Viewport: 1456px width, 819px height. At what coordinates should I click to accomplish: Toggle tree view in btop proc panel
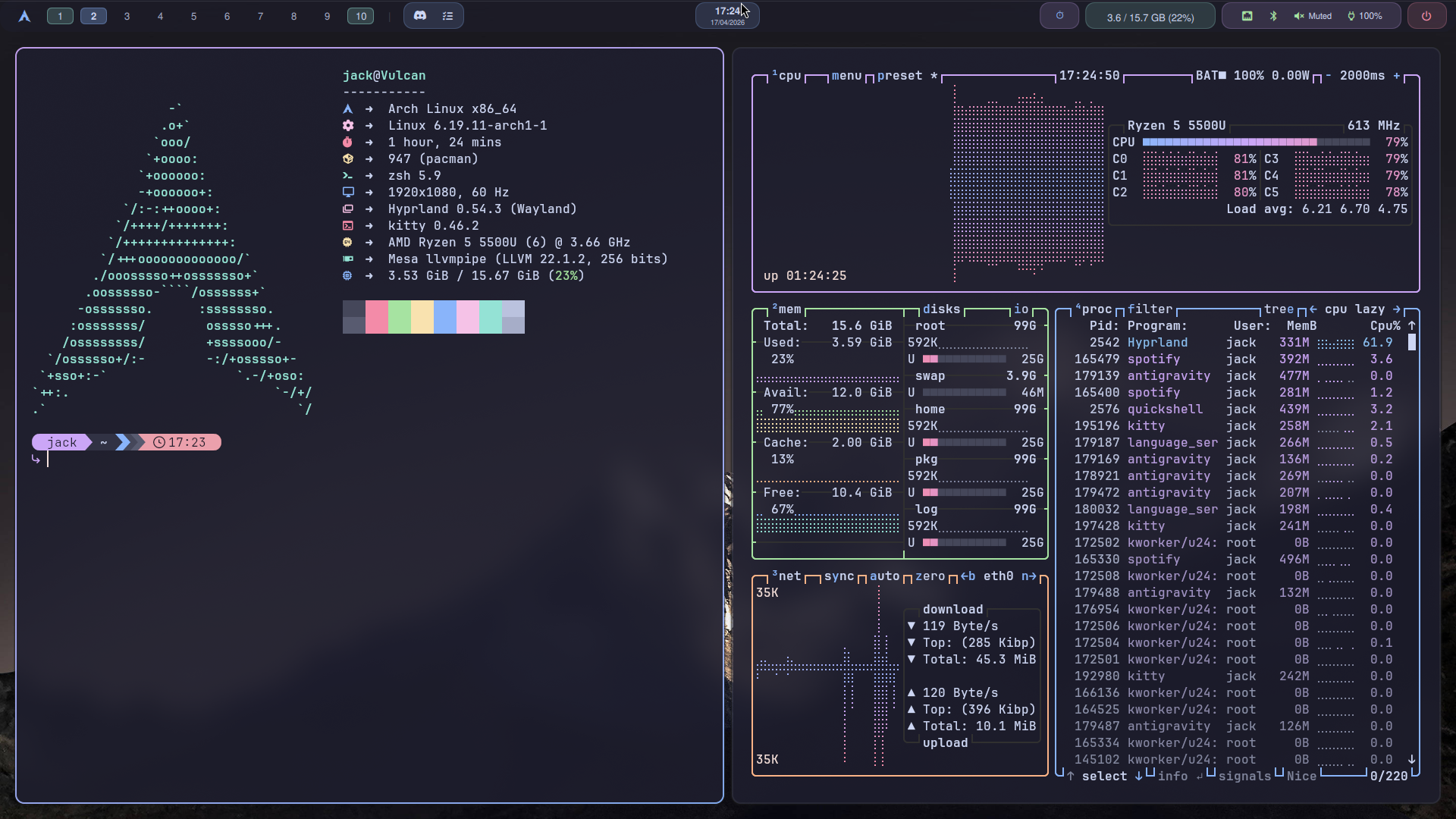pyautogui.click(x=1279, y=309)
